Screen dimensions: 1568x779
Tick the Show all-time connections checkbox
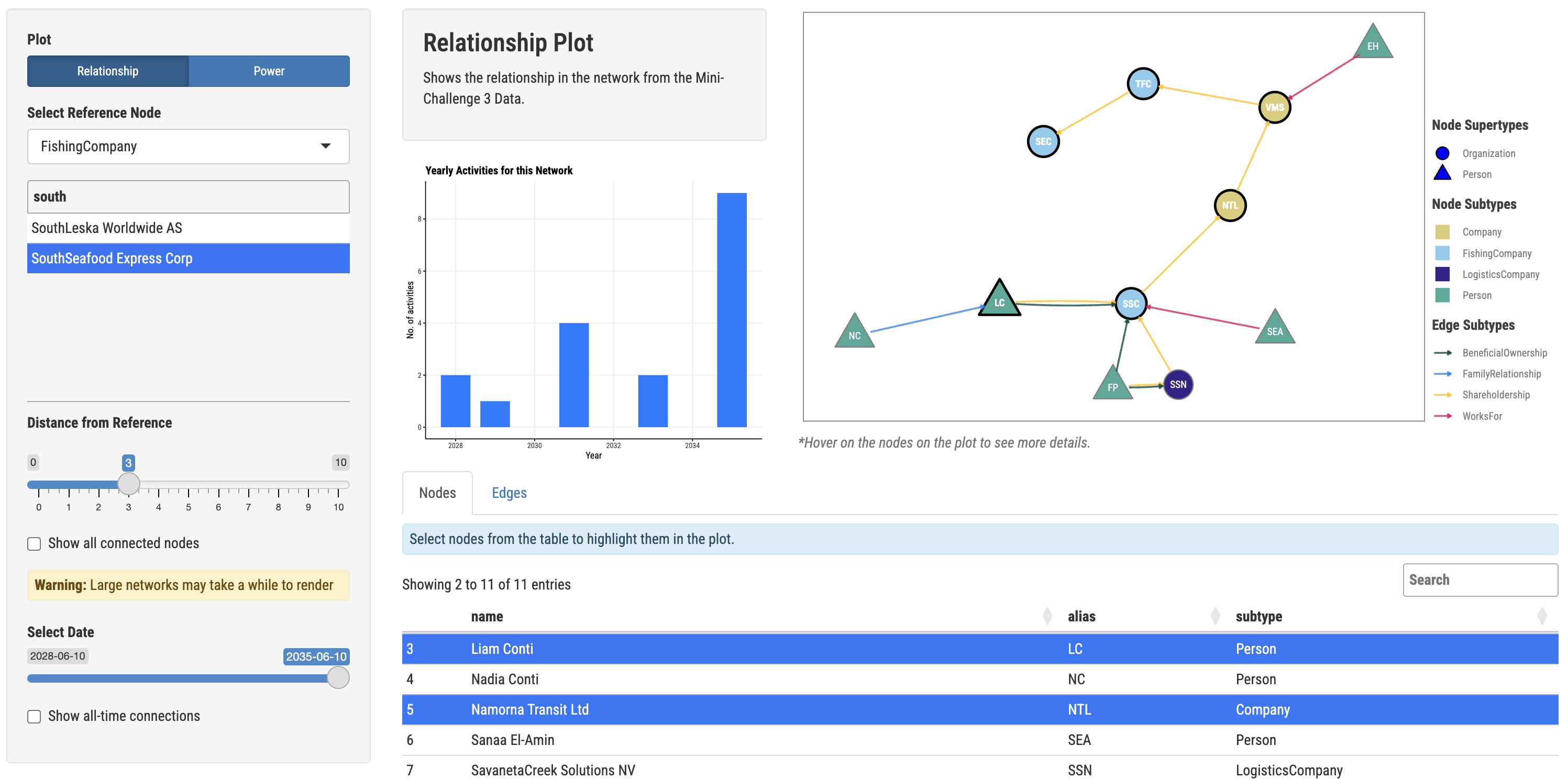coord(34,716)
